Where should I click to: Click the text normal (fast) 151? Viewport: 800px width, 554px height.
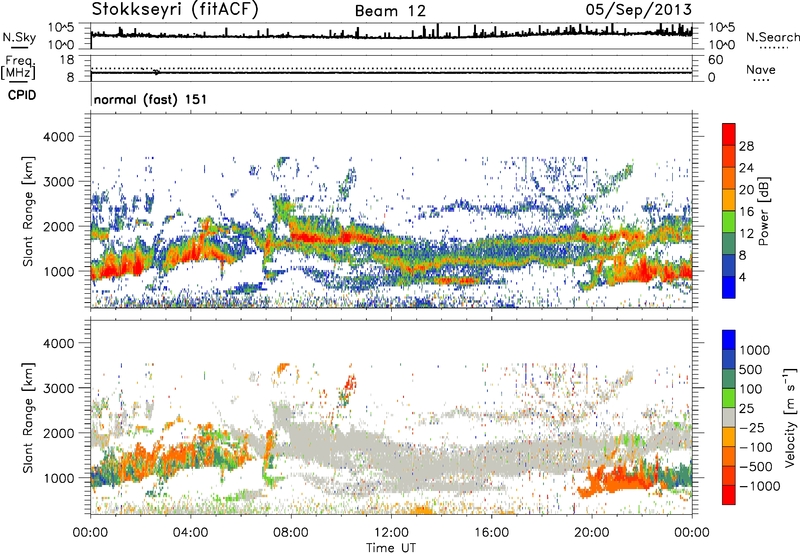click(x=151, y=99)
